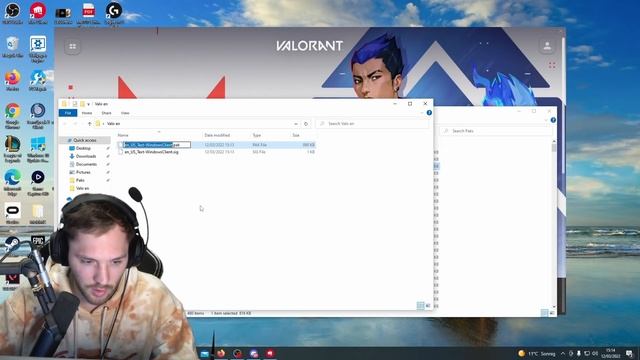This screenshot has height=360, width=640.
Task: Switch to details view in Valo en window
Action: click(x=420, y=306)
